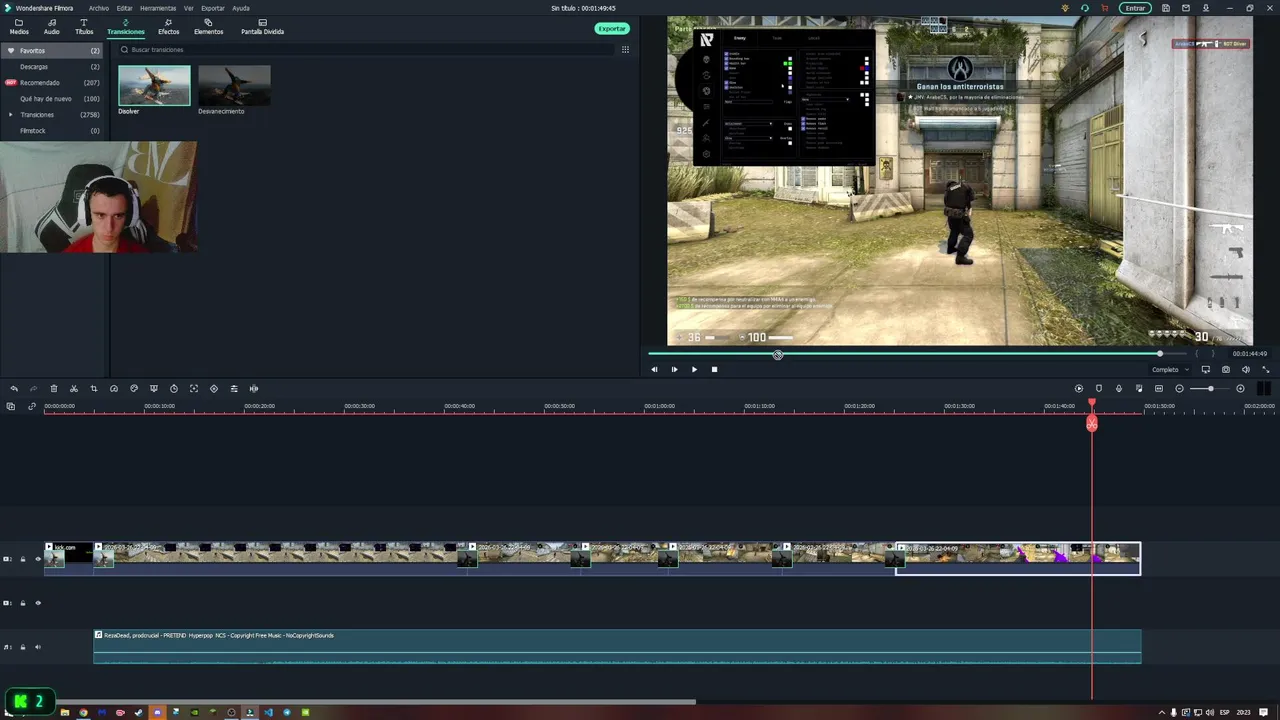Select the scissors split tool
The image size is (1280, 720).
74,388
